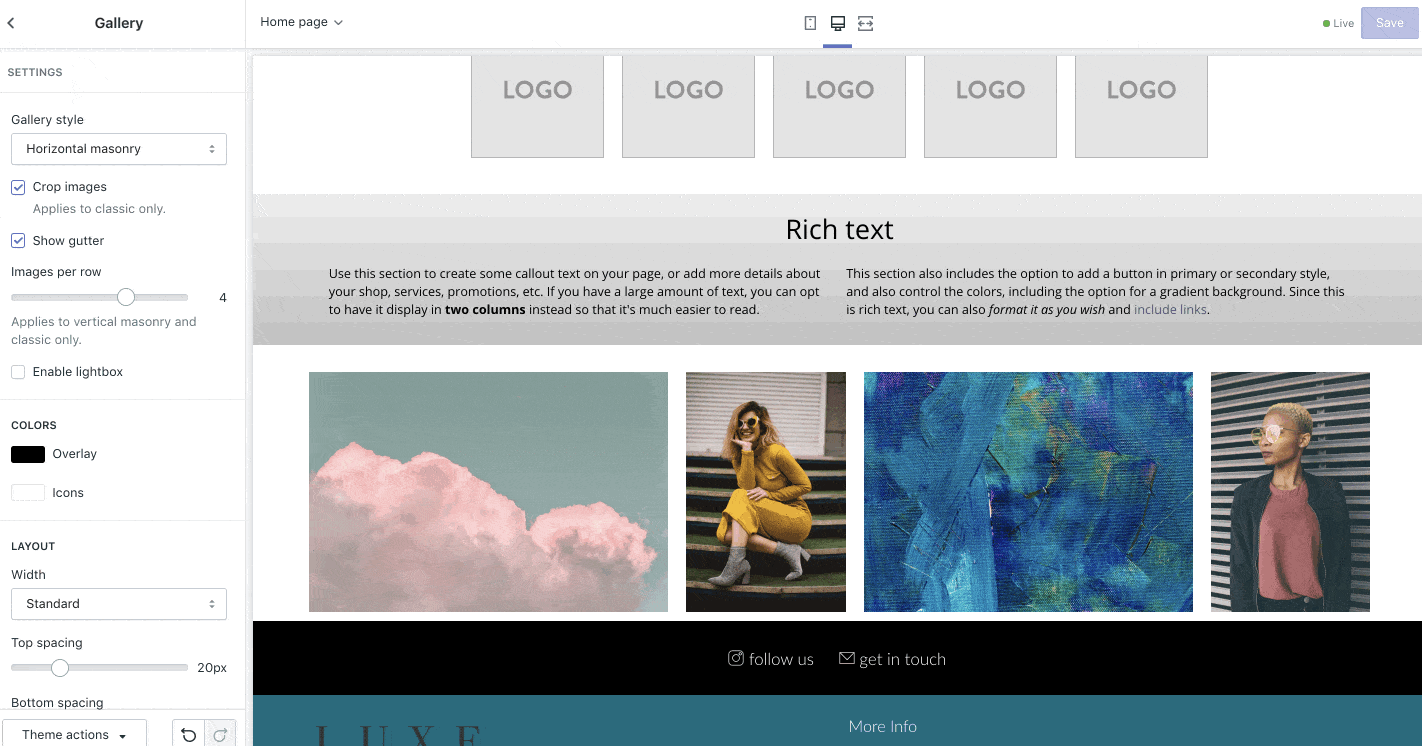Select the desktop preview icon
This screenshot has width=1422, height=746.
tap(838, 23)
